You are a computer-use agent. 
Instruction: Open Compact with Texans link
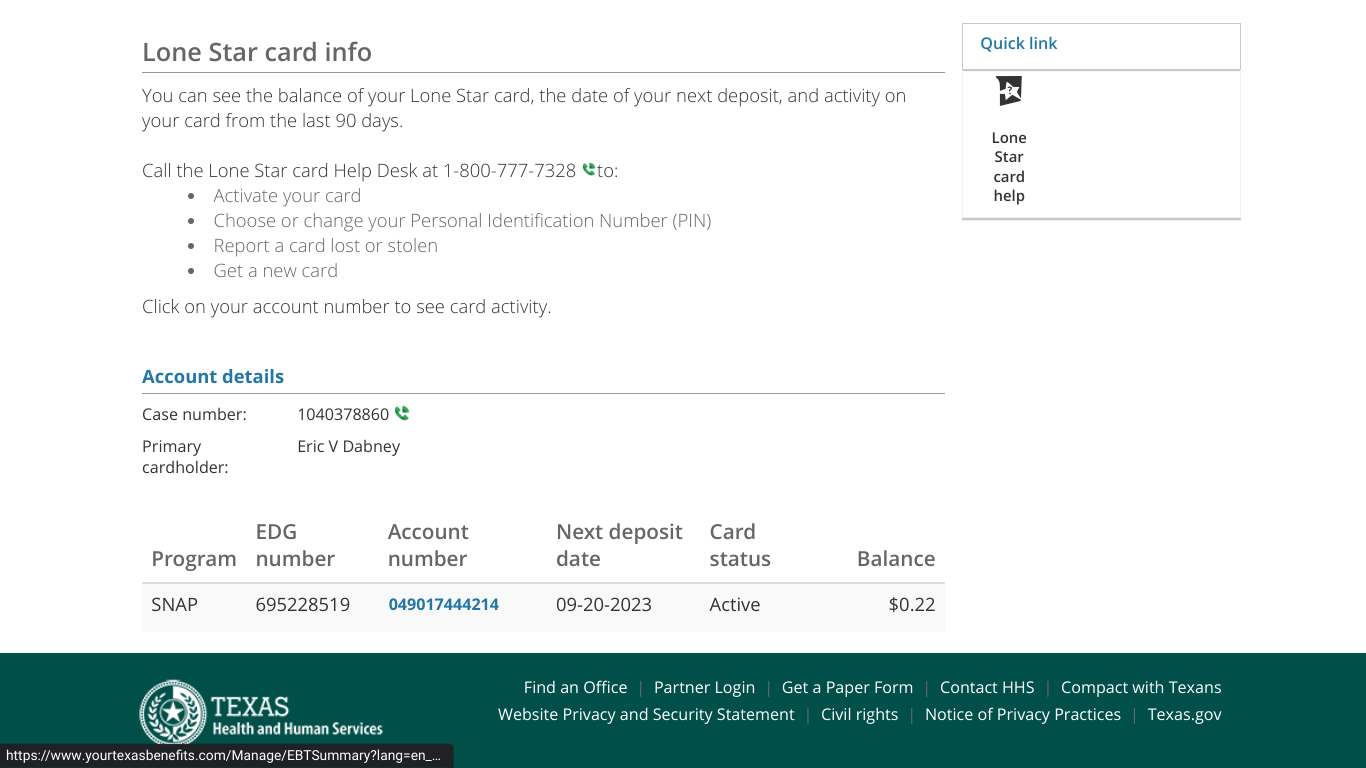click(x=1141, y=687)
